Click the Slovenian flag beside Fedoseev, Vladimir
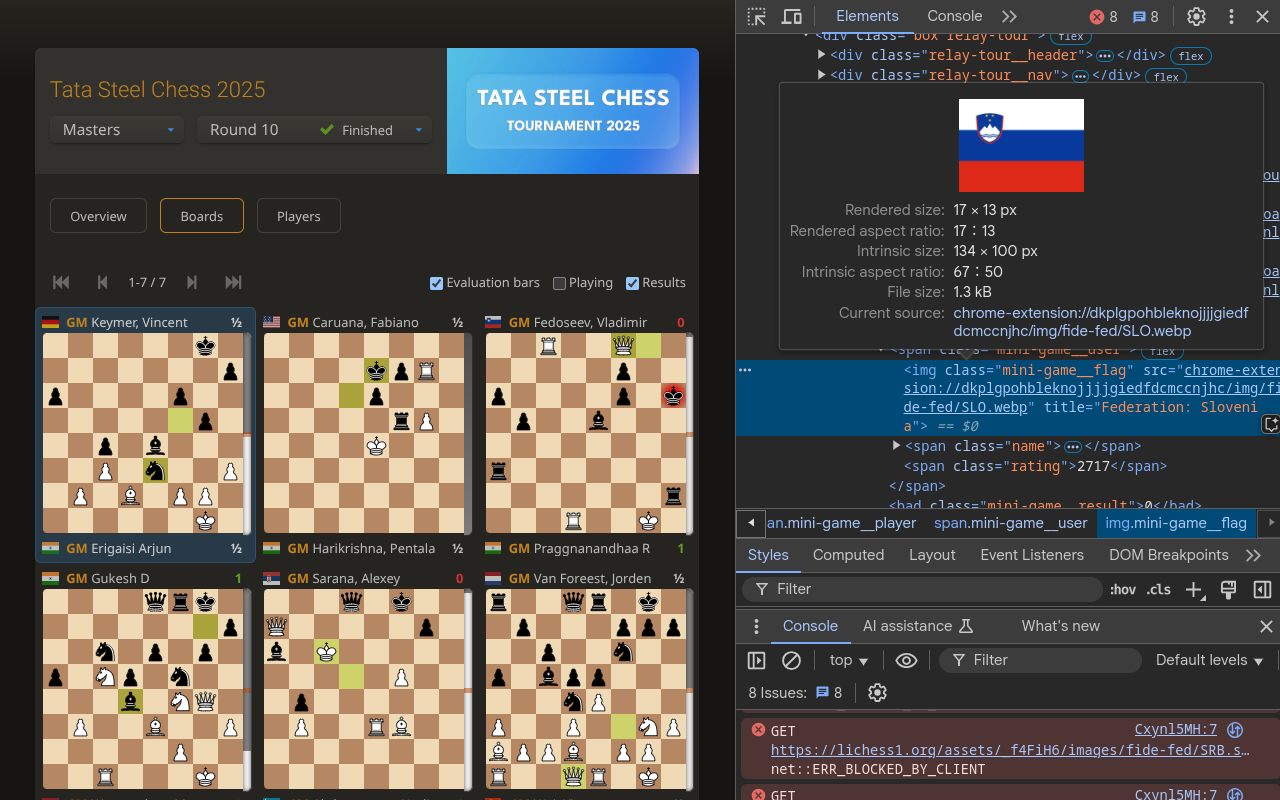This screenshot has width=1280, height=800. (x=493, y=322)
